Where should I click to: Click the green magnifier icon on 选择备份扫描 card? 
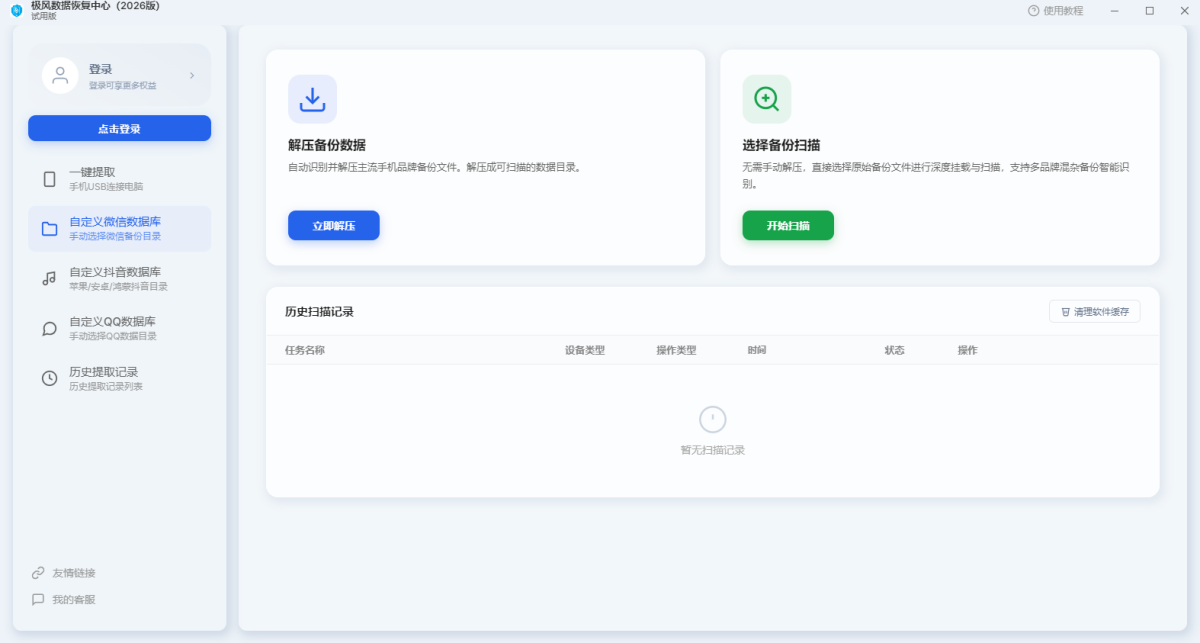pos(767,99)
